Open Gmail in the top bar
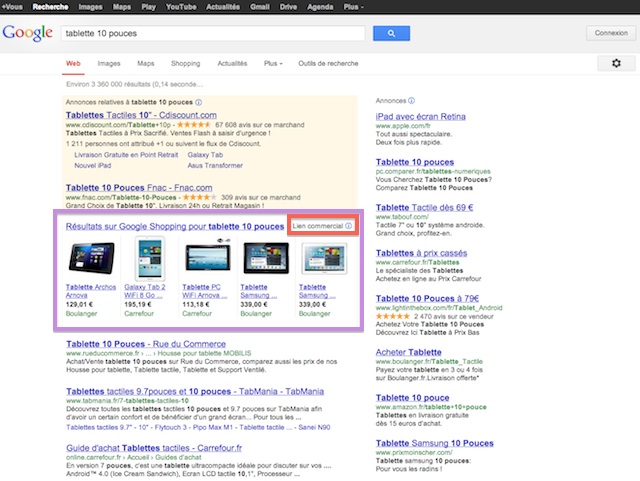This screenshot has width=640, height=481. point(260,7)
